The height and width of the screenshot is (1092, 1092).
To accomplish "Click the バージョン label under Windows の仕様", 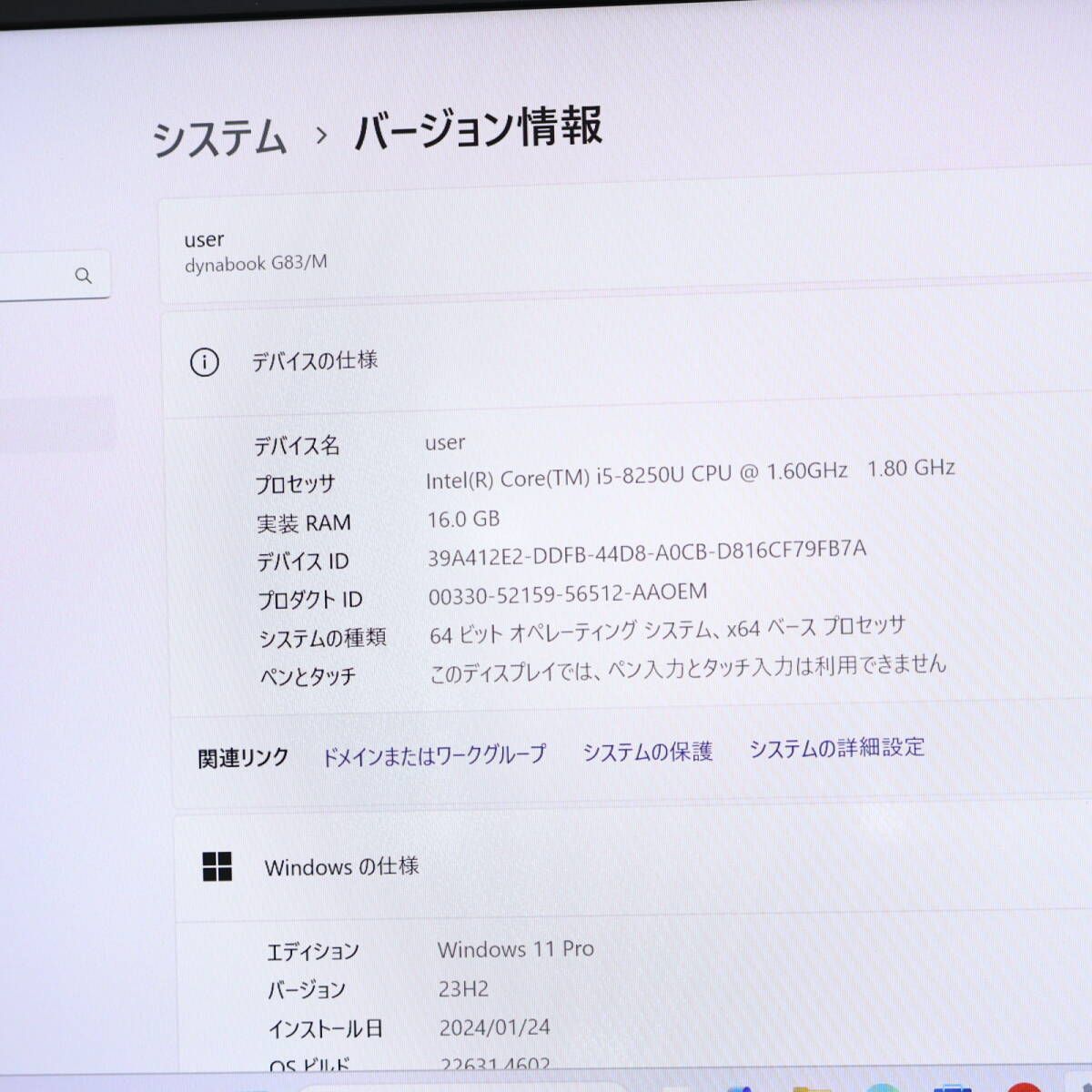I will (x=307, y=990).
